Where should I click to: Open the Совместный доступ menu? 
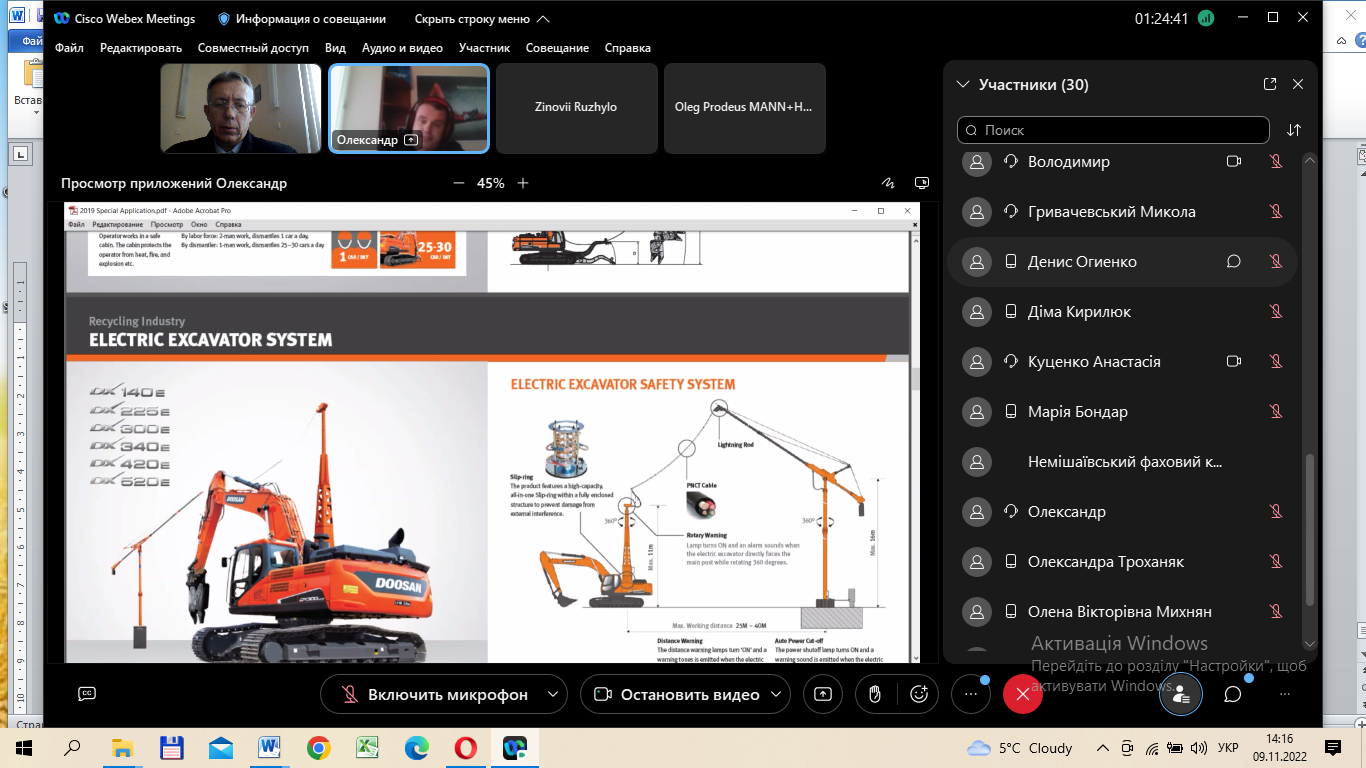[x=254, y=48]
